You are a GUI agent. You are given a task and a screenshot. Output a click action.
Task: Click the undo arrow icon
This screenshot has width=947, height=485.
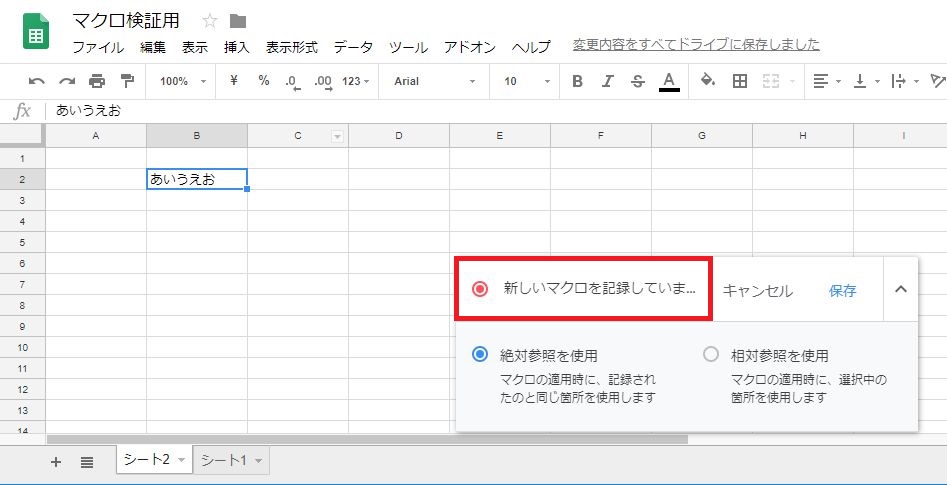click(37, 81)
